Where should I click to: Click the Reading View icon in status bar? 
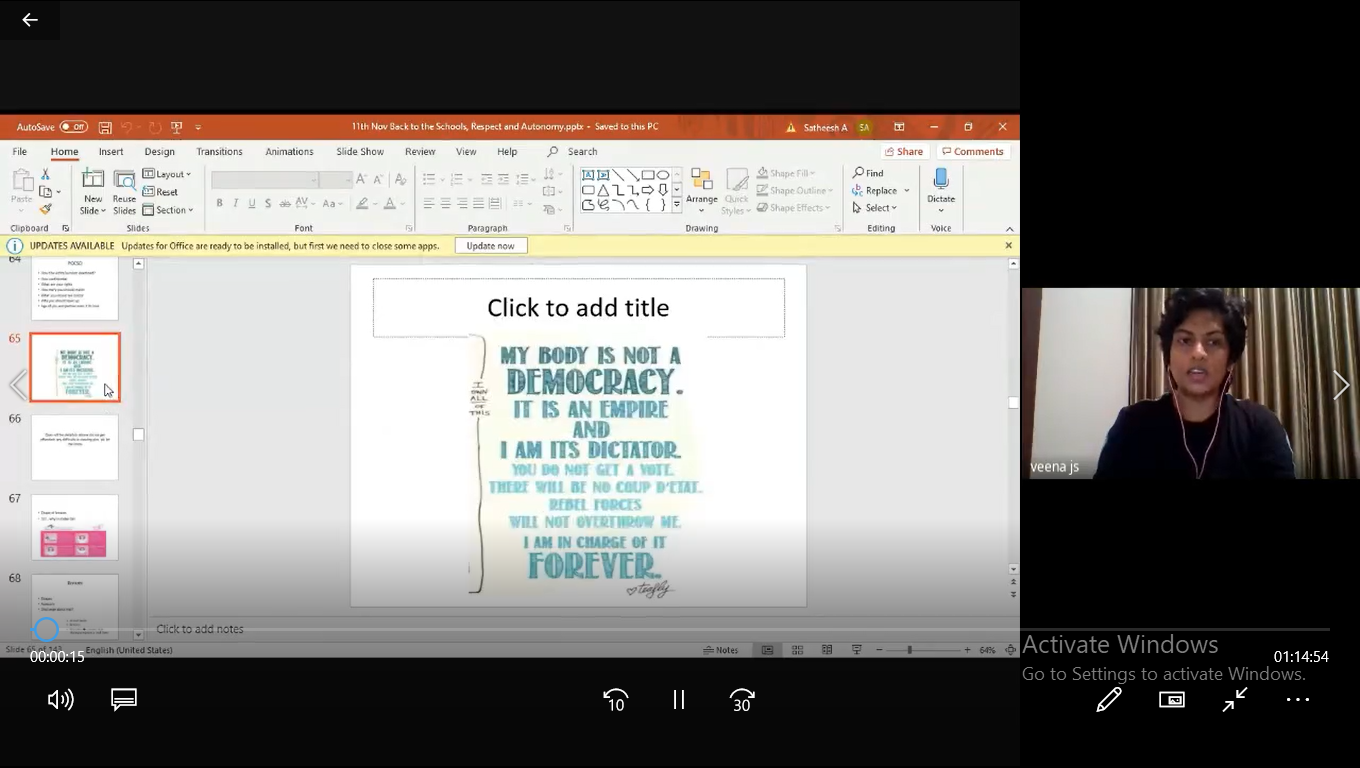coord(827,650)
